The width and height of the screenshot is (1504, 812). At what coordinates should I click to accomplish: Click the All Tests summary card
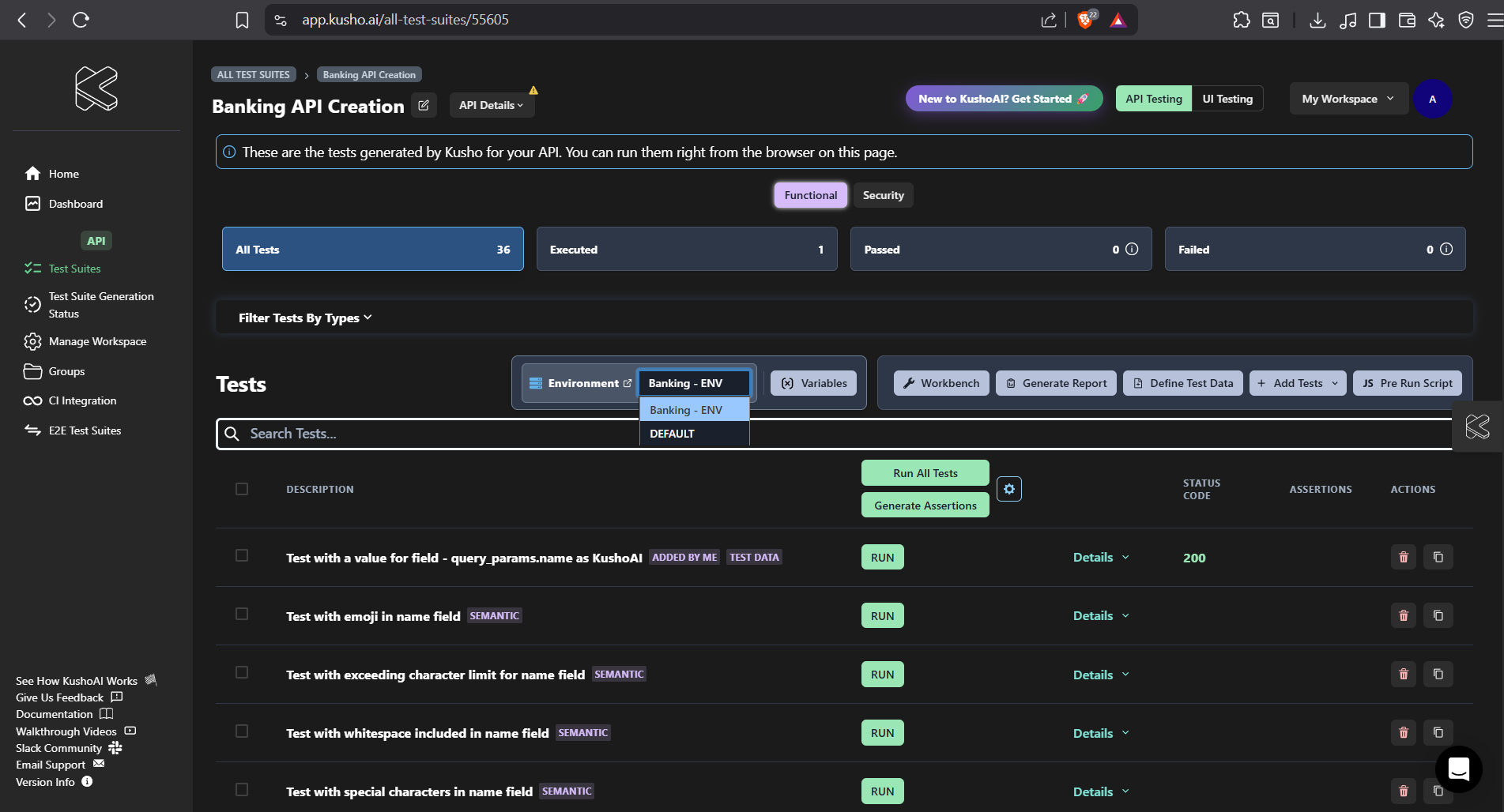[x=373, y=249]
